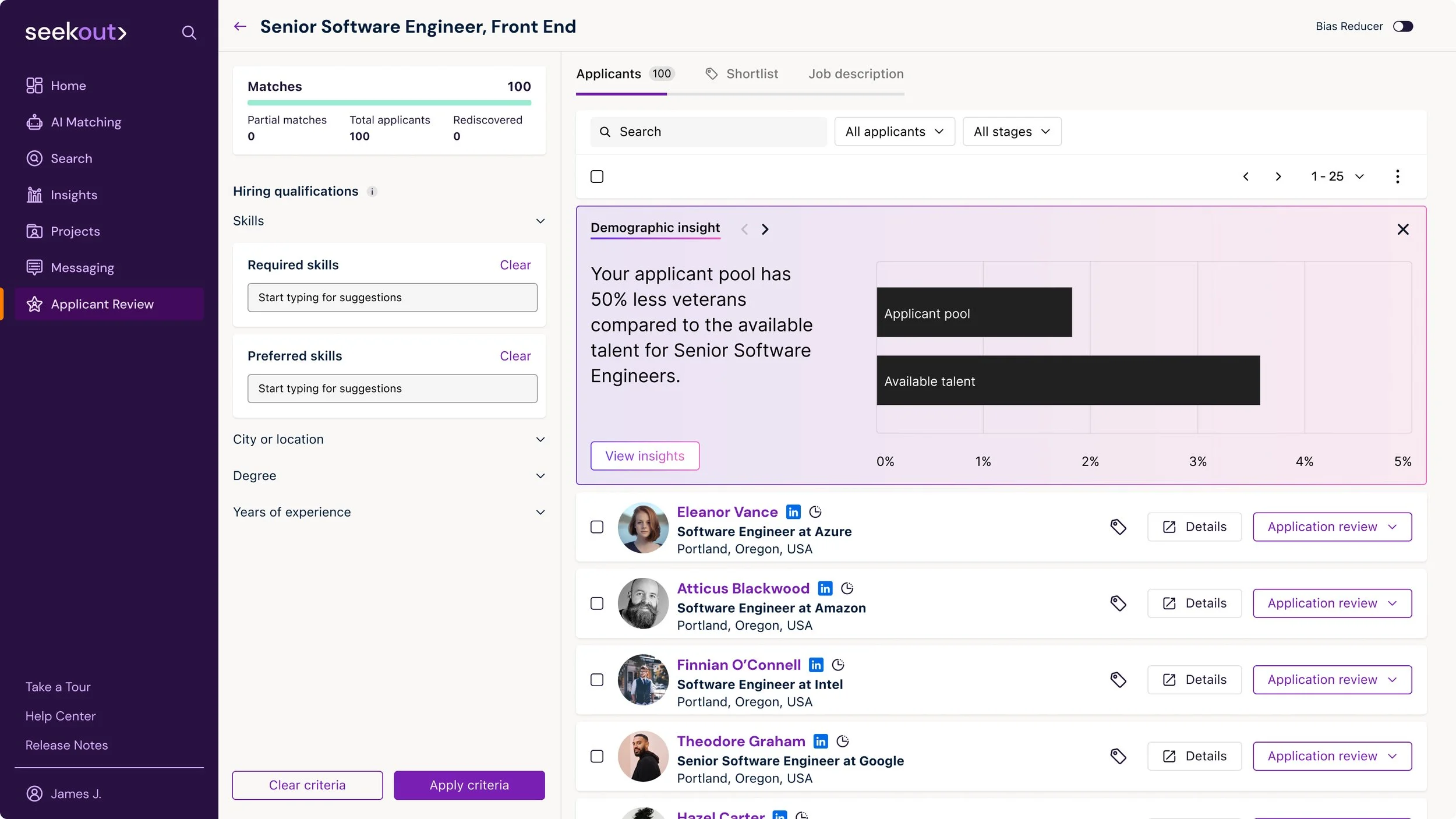Click the View insights button
Image resolution: width=1456 pixels, height=819 pixels.
tap(645, 456)
